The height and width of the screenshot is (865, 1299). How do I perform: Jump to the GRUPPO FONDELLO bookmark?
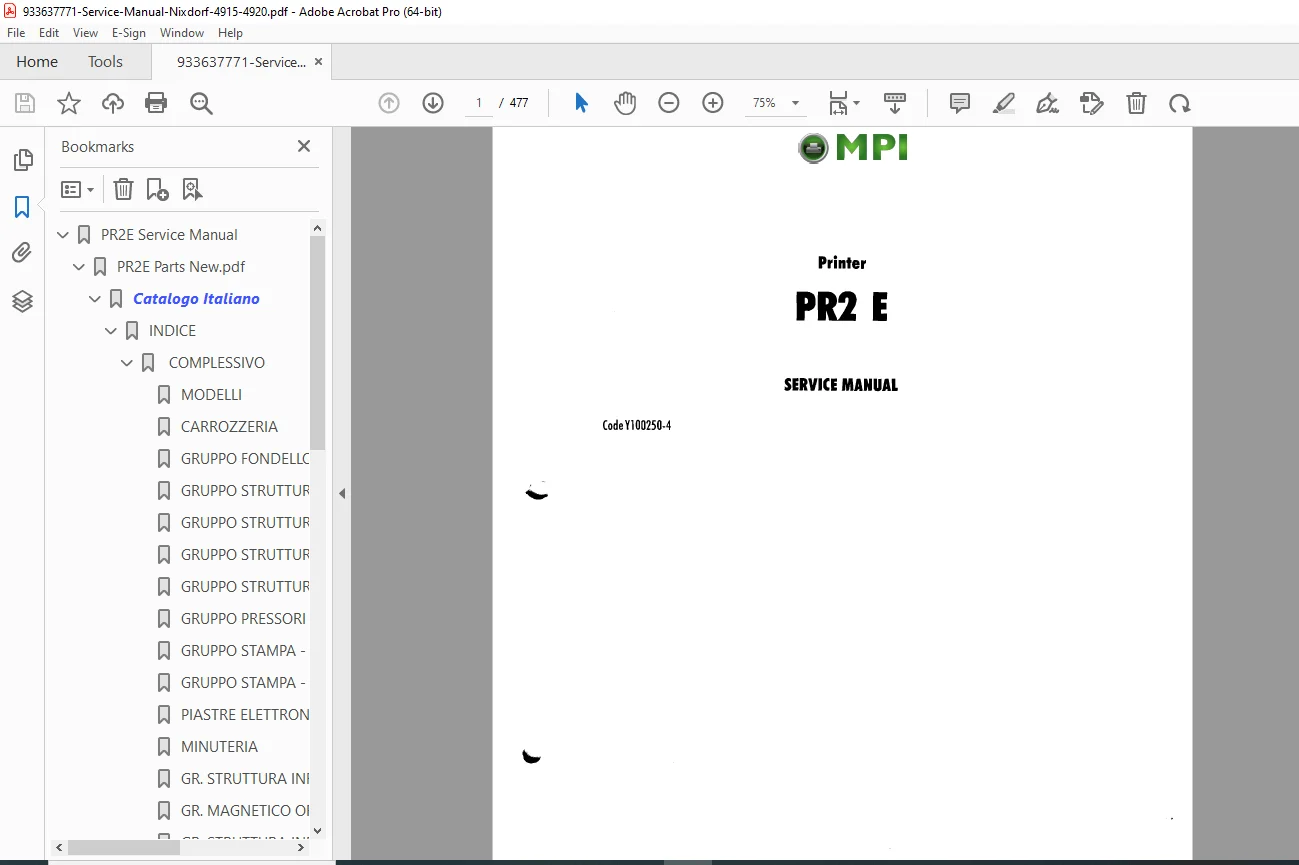pos(245,459)
